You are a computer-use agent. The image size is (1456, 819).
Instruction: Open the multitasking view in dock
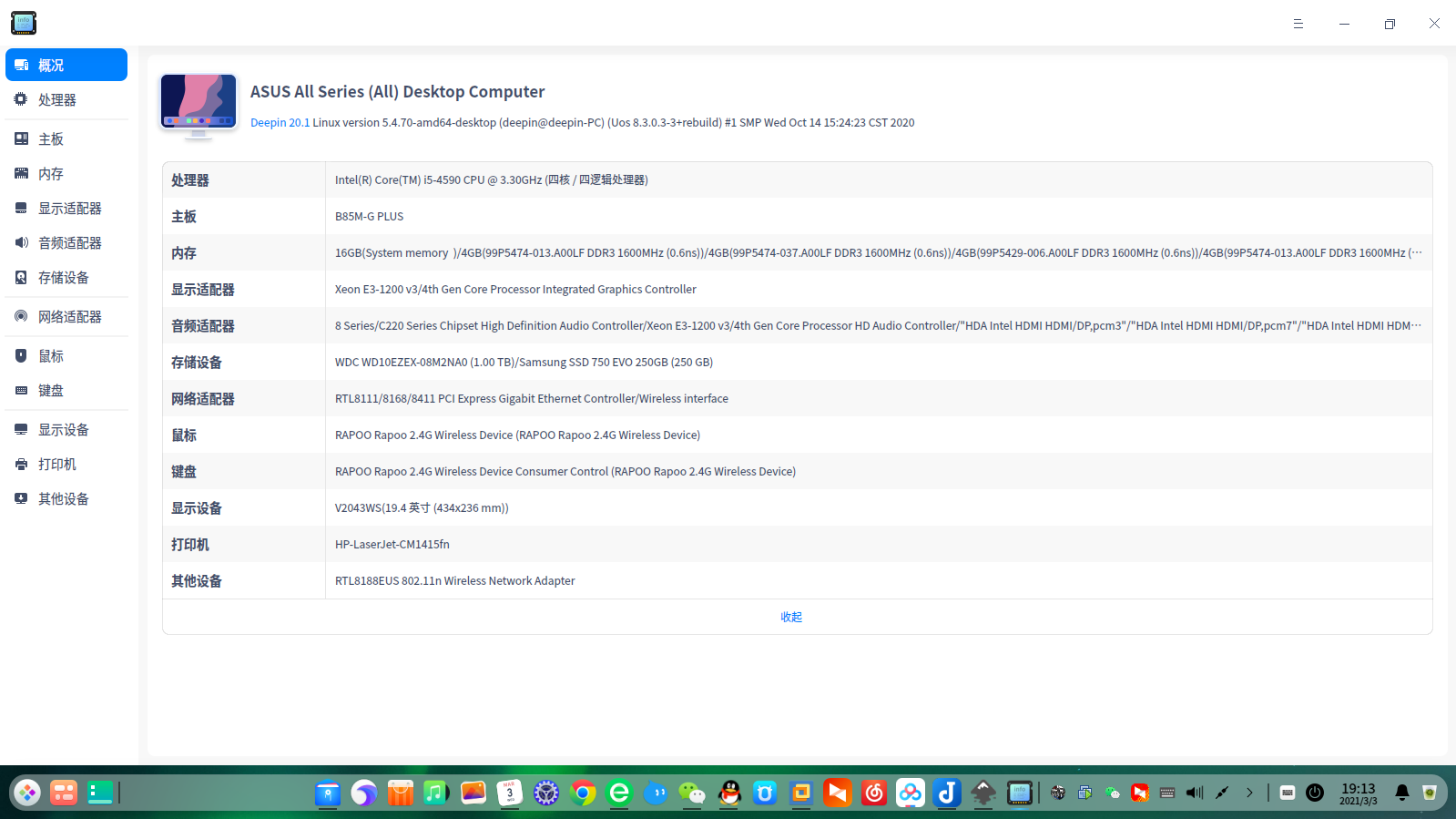(64, 793)
